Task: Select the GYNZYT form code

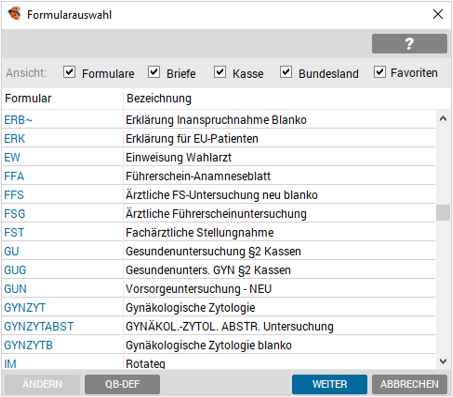Action: (x=25, y=308)
